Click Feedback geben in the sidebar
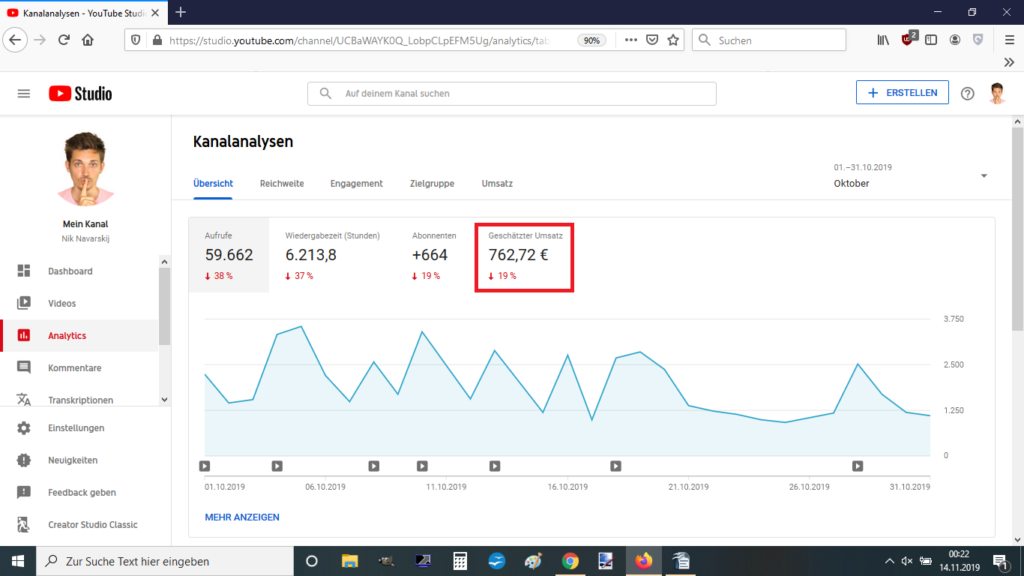 [x=80, y=492]
